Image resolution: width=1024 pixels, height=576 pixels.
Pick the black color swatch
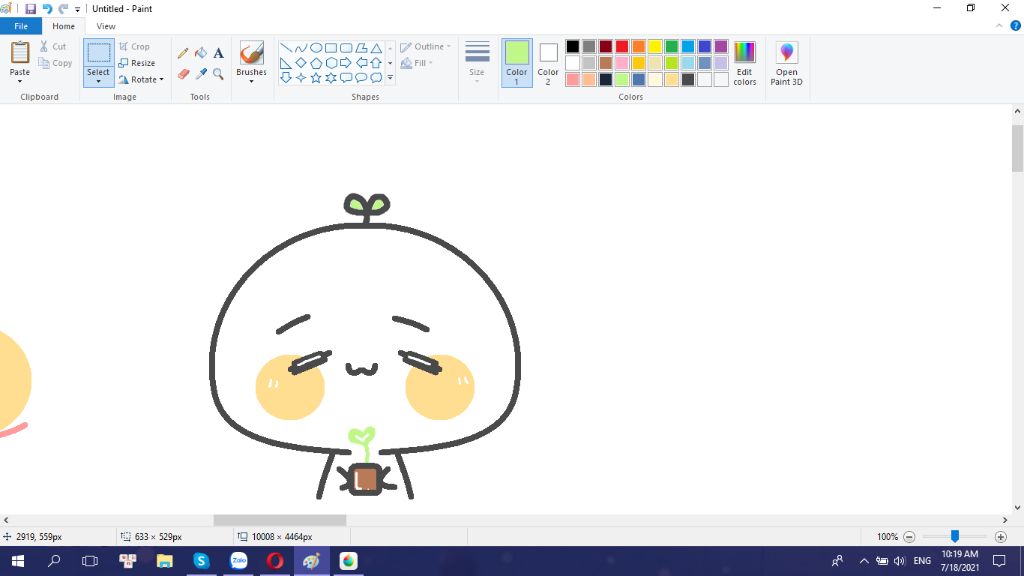(x=573, y=46)
